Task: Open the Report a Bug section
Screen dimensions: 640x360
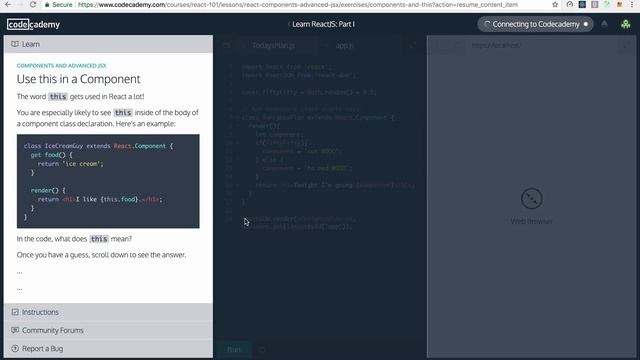Action: click(108, 348)
